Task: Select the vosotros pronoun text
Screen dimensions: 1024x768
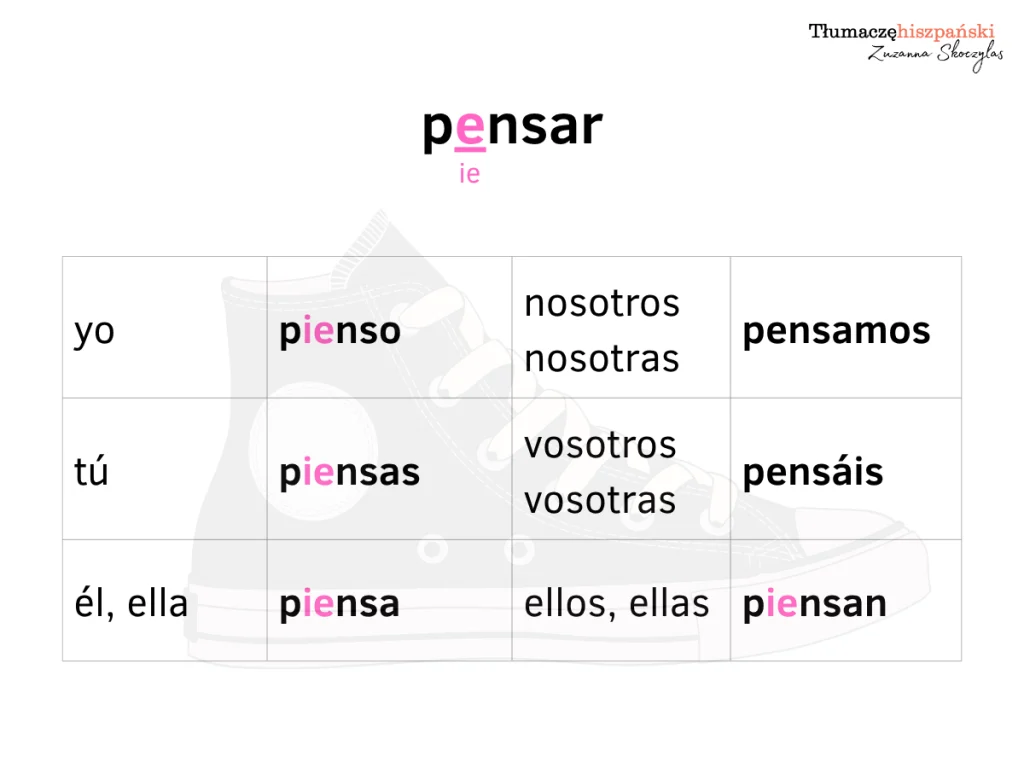Action: pyautogui.click(x=601, y=444)
